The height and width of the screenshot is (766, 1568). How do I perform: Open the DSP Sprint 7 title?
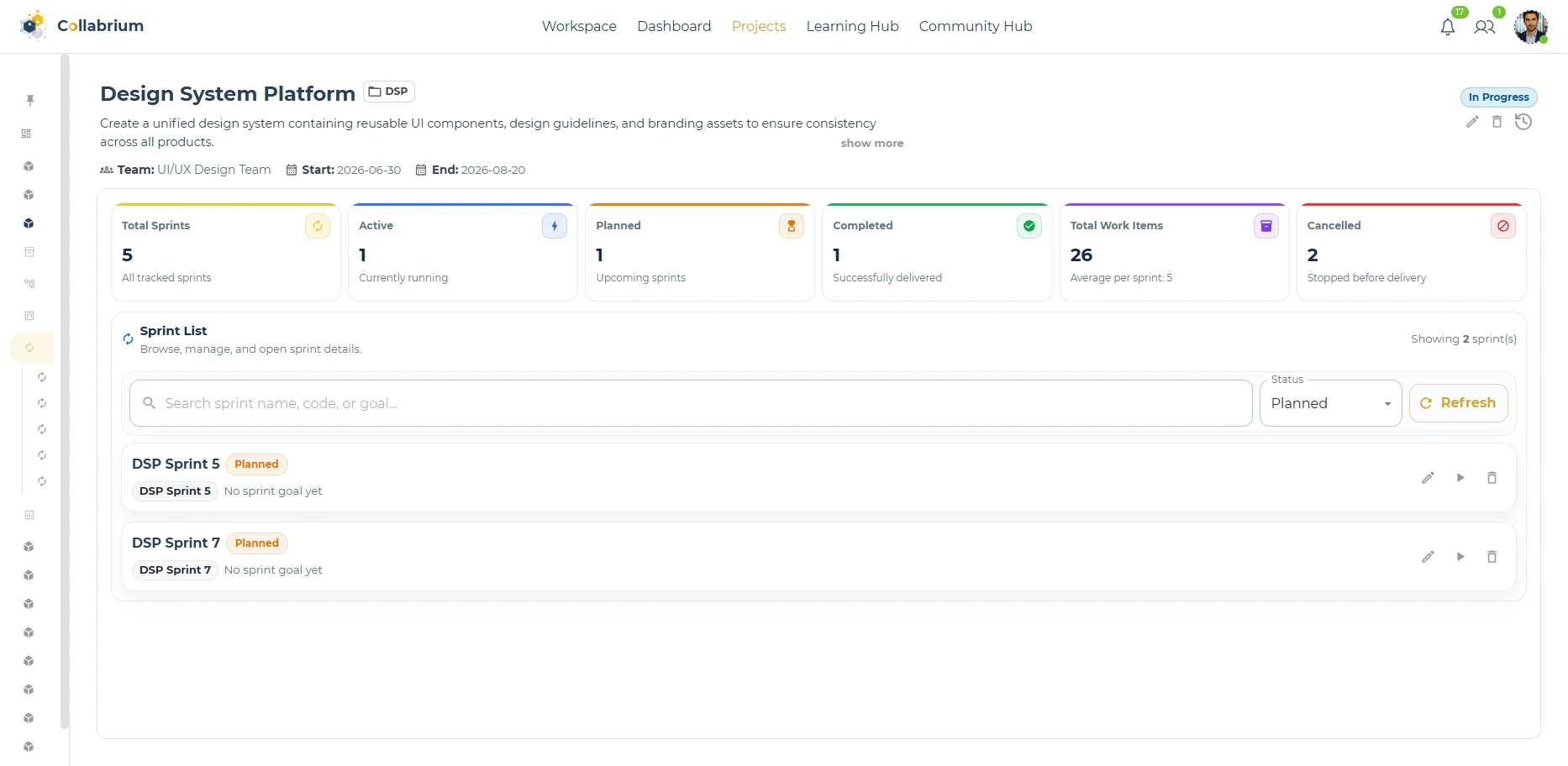pyautogui.click(x=176, y=543)
